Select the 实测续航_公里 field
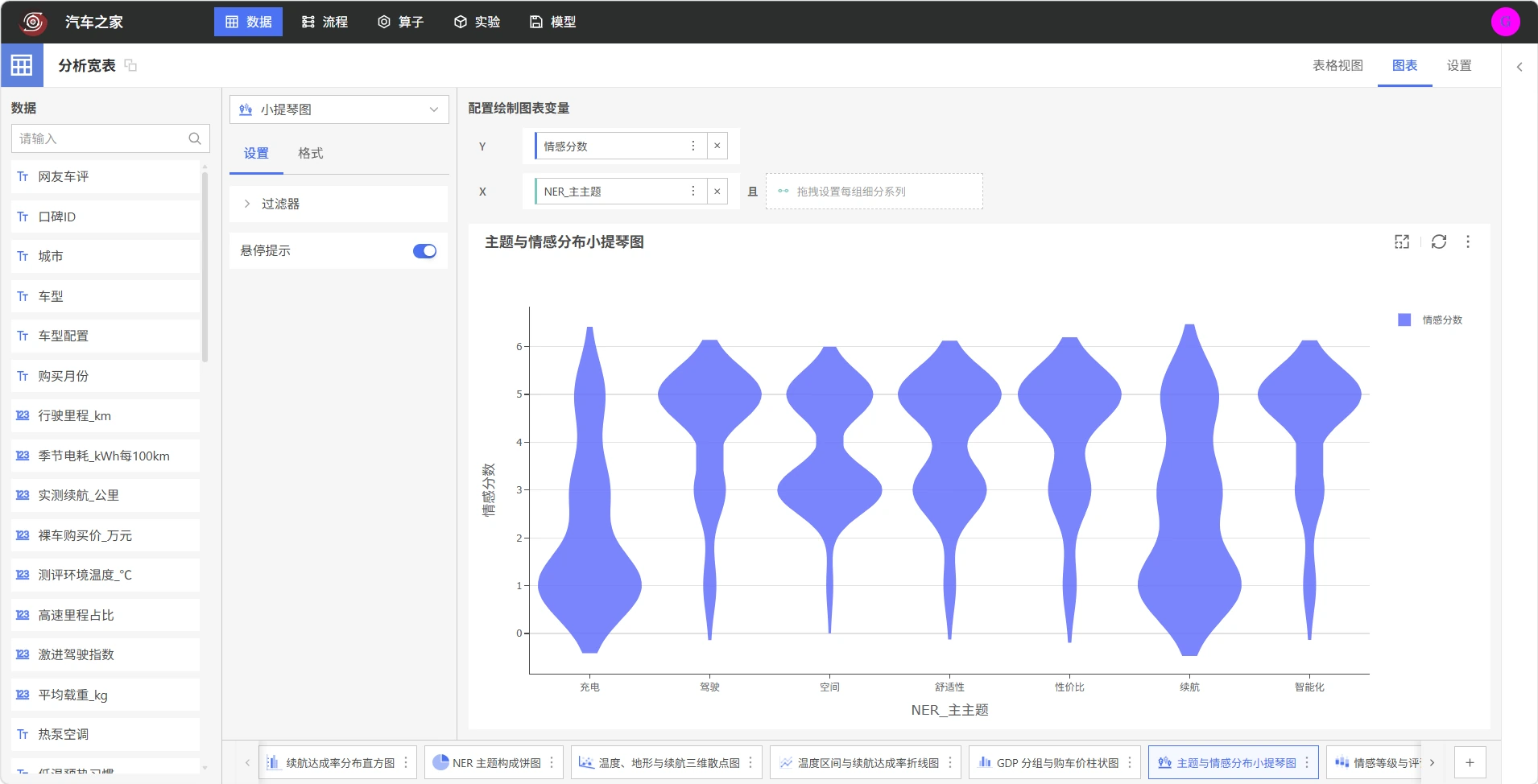Screen dimensions: 1538x784 (x=105, y=495)
